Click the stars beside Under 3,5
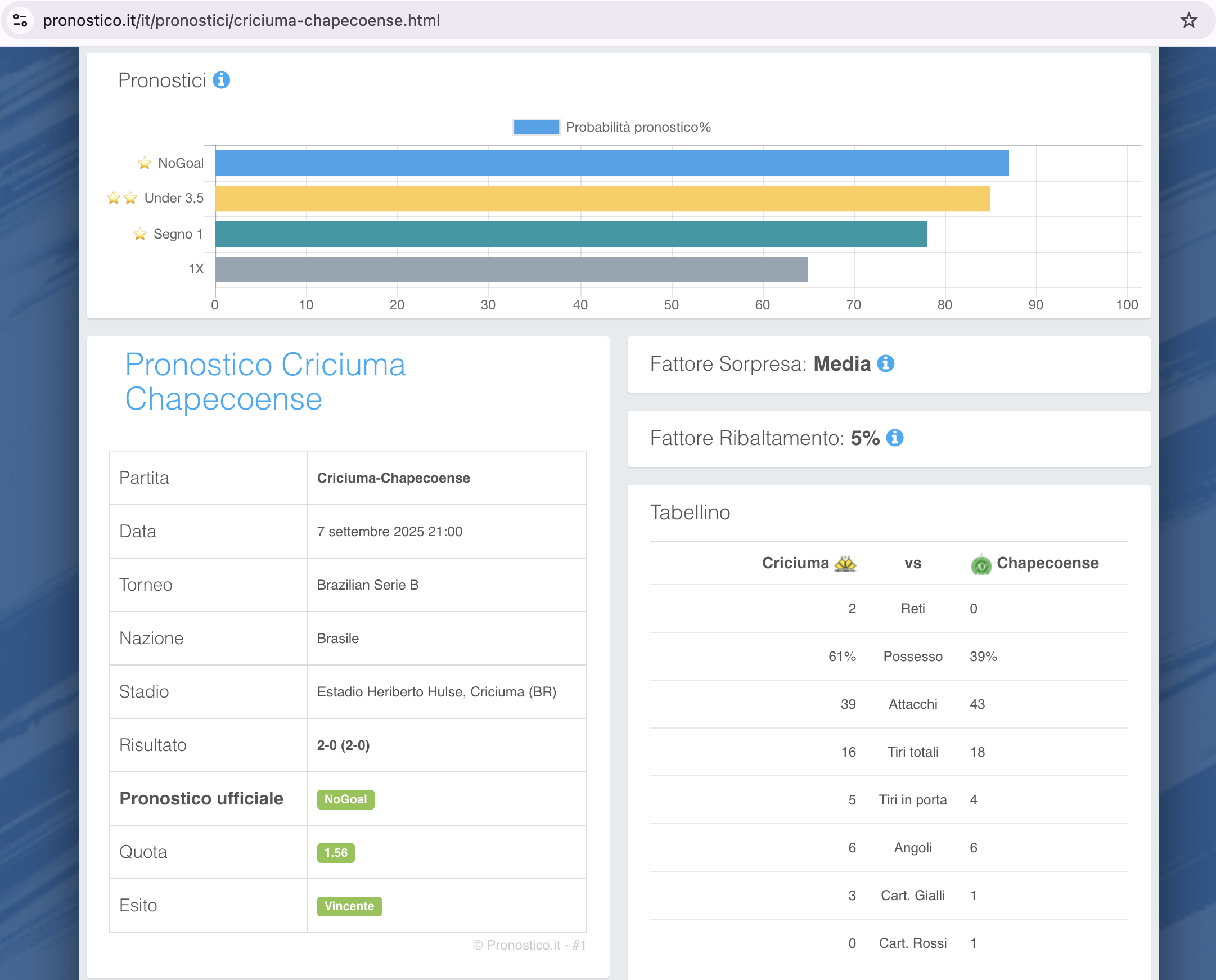Viewport: 1216px width, 980px height. pos(122,197)
